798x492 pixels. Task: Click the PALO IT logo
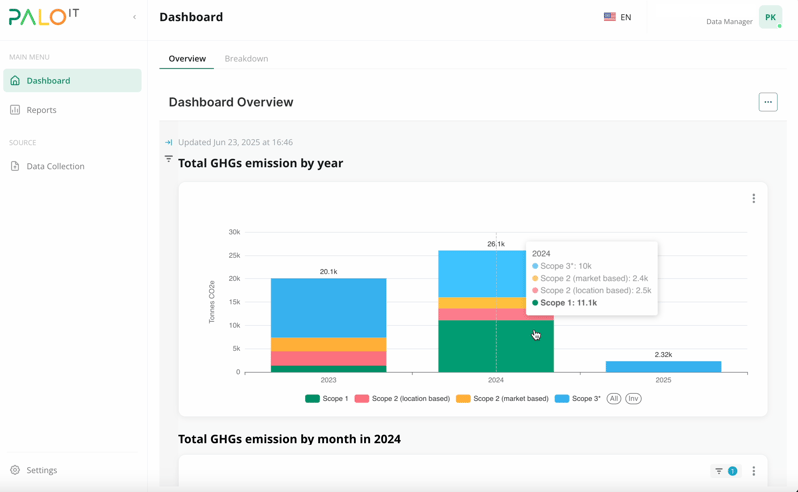tap(44, 17)
